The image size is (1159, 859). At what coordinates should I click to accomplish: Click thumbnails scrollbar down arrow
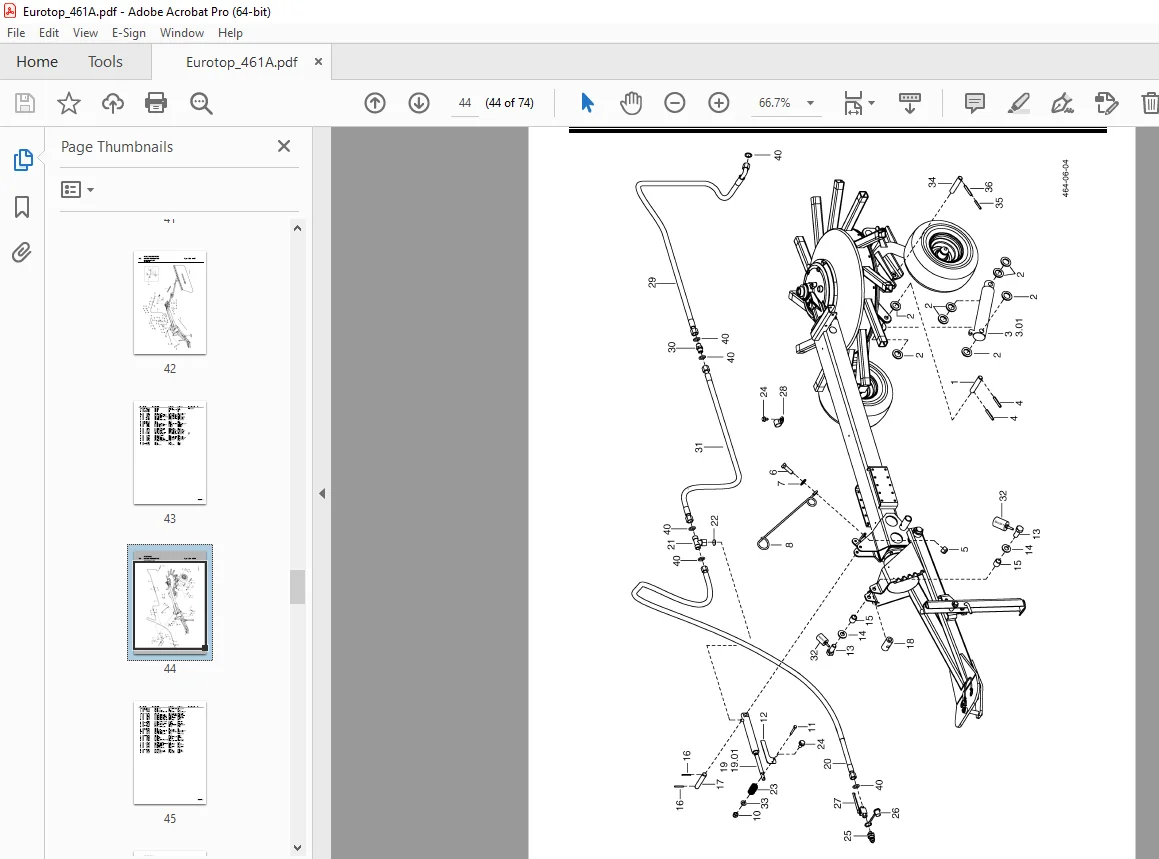pyautogui.click(x=297, y=848)
